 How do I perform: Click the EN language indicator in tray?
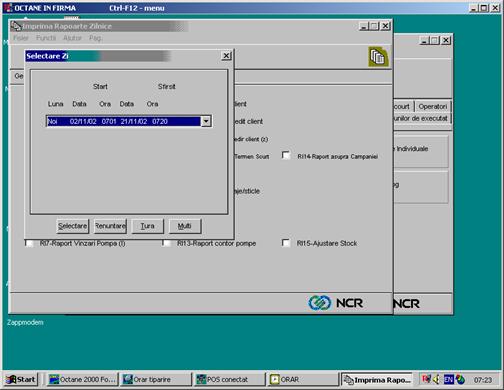click(x=448, y=379)
